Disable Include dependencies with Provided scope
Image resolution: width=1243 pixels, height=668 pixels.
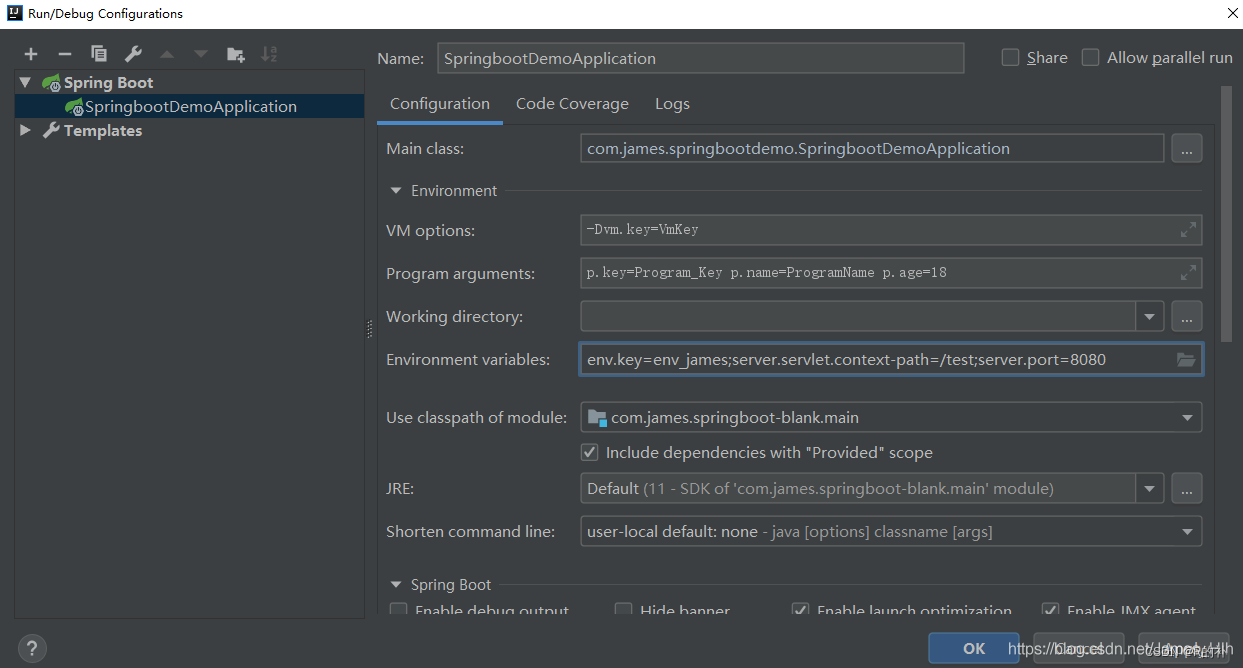click(589, 452)
